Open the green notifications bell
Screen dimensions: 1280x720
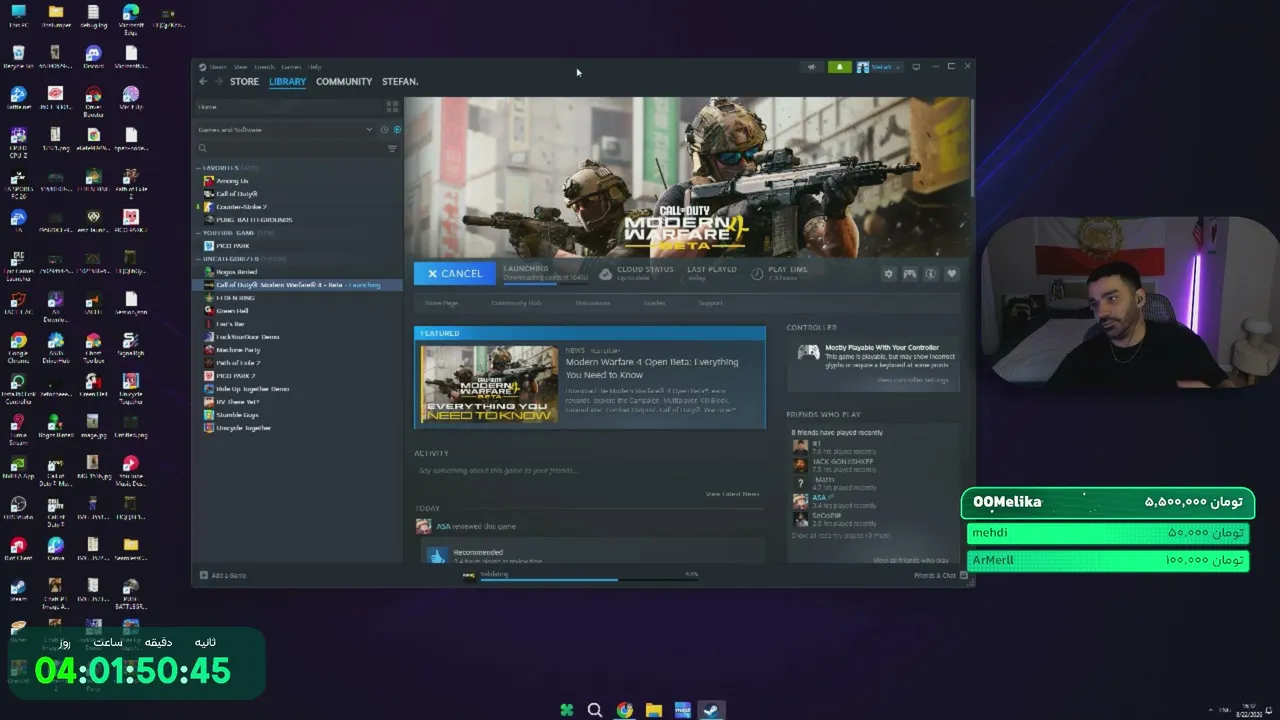840,67
